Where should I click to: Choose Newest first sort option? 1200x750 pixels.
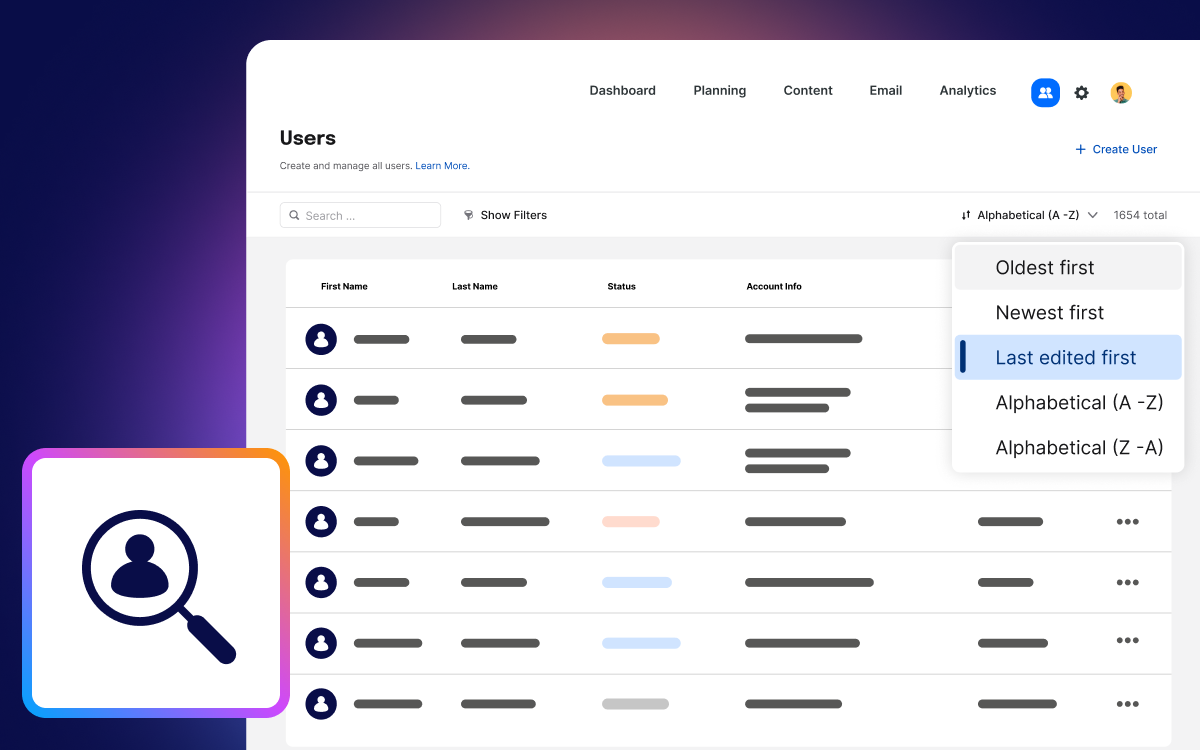[x=1068, y=313]
